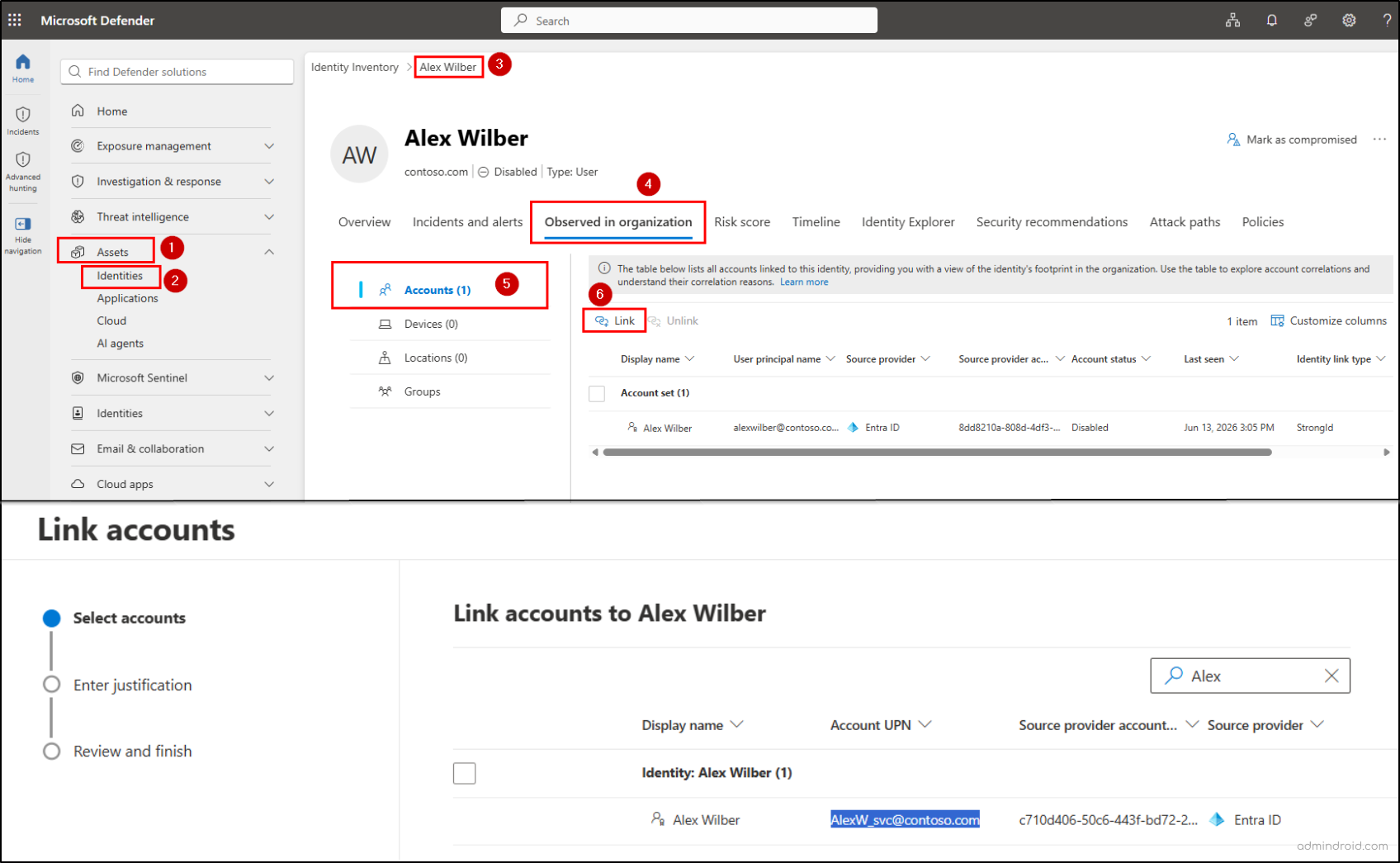The image size is (1400, 863).
Task: Switch to the Risk score tab
Action: (742, 222)
